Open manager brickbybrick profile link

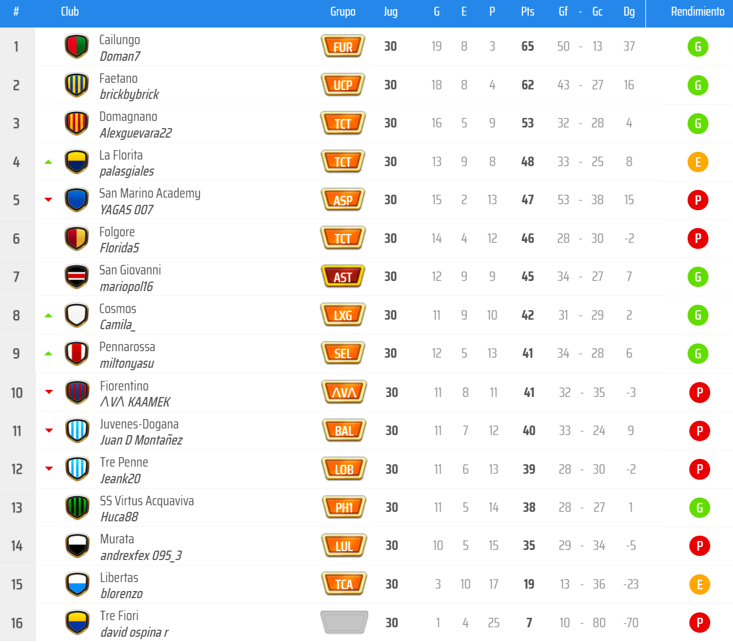pyautogui.click(x=129, y=95)
